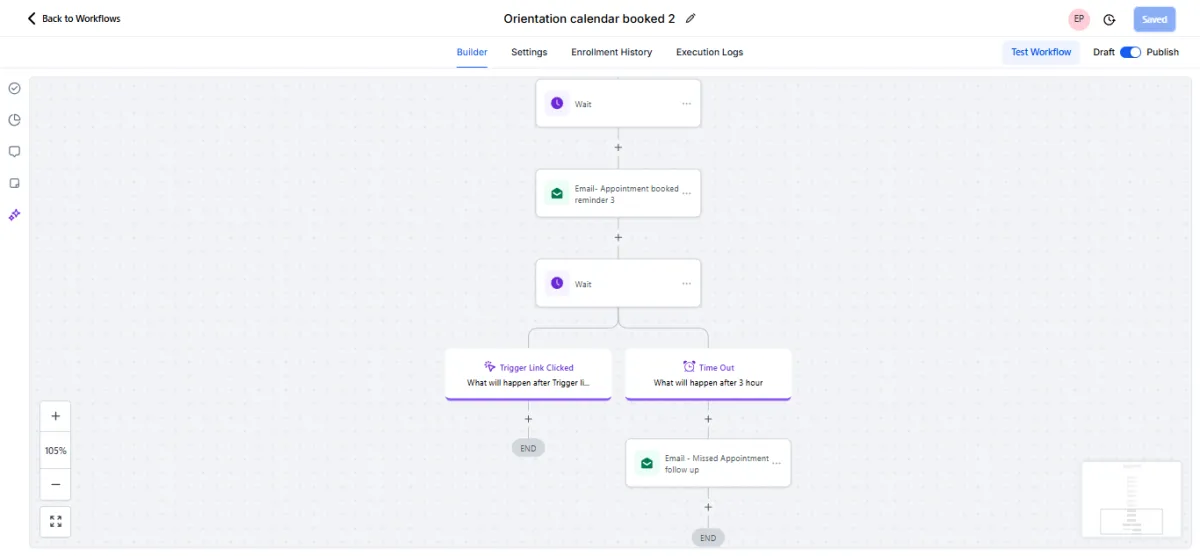
Task: Switch to the Settings tab
Action: pyautogui.click(x=529, y=52)
